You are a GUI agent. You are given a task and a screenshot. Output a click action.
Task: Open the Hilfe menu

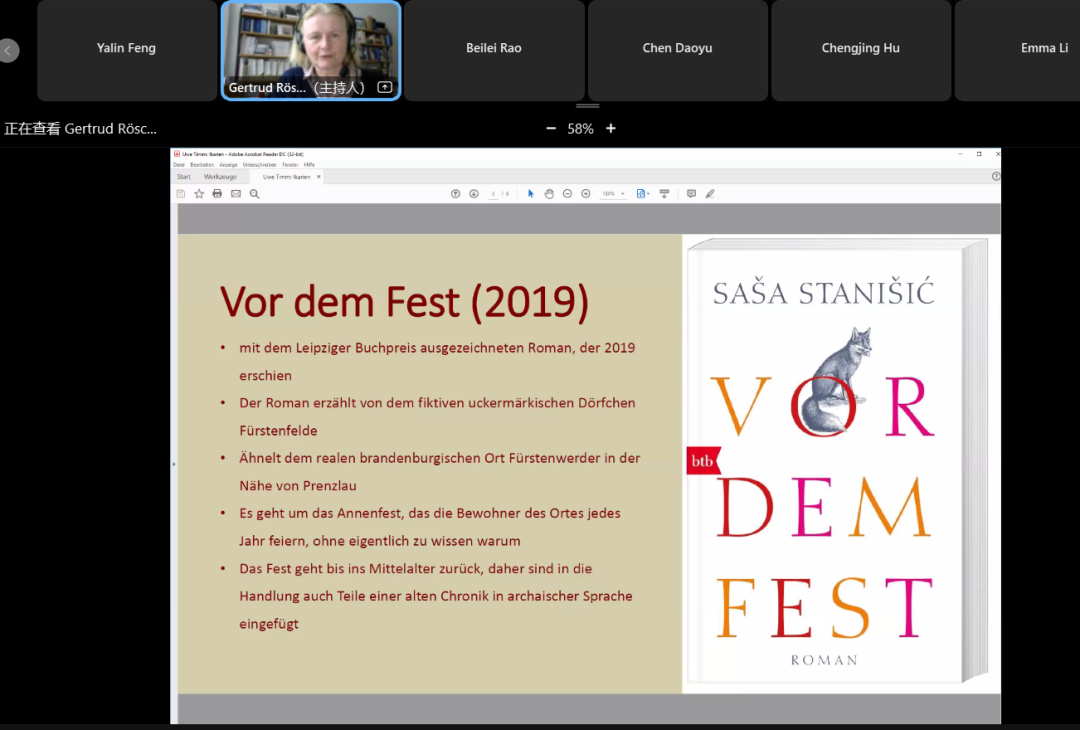pyautogui.click(x=309, y=165)
